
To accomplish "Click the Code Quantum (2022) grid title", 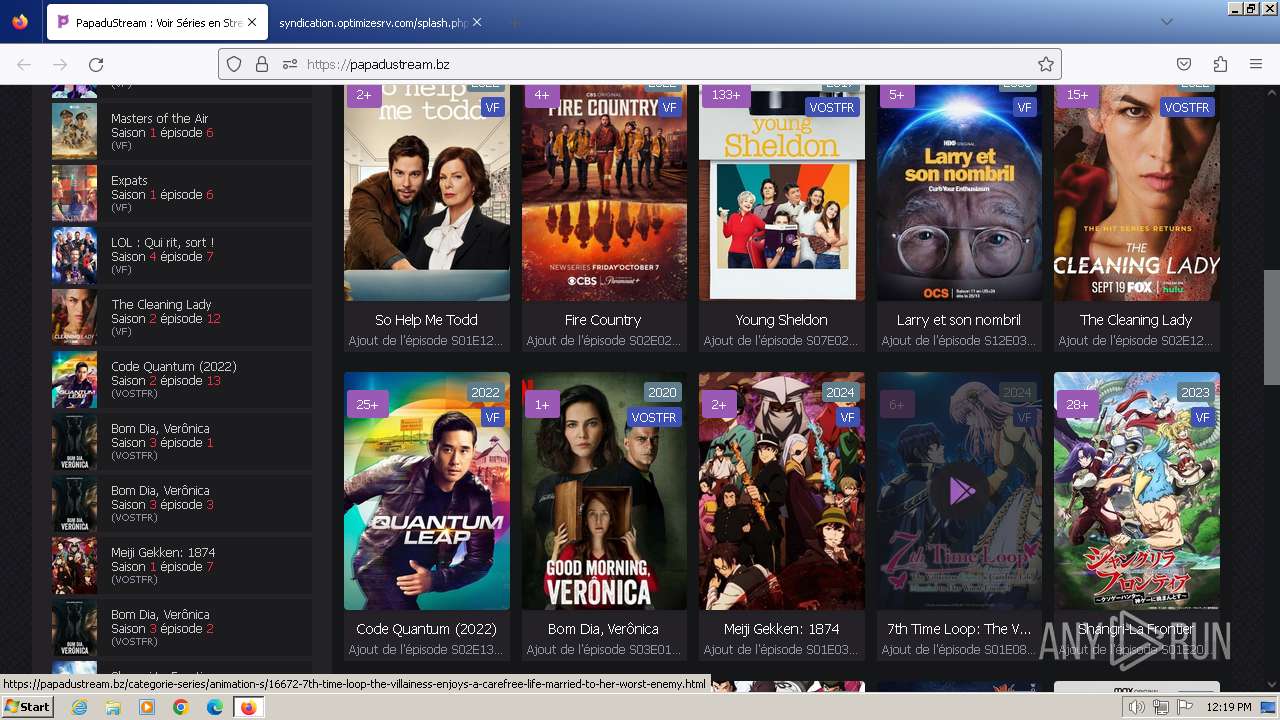I will tap(427, 629).
